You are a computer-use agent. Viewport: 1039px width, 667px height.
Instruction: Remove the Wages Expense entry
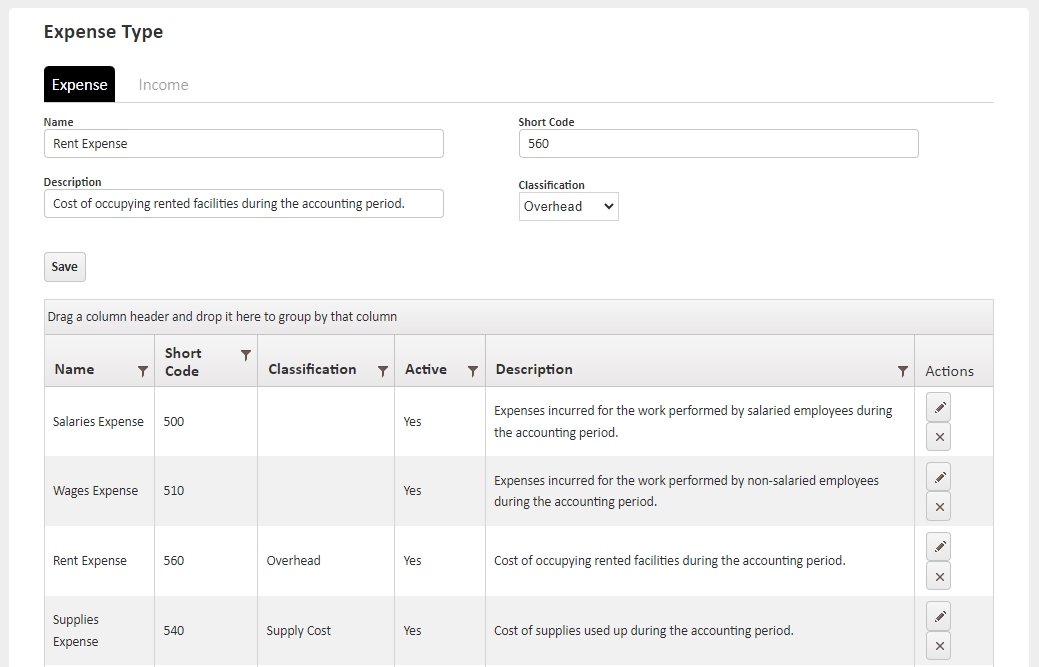[938, 507]
